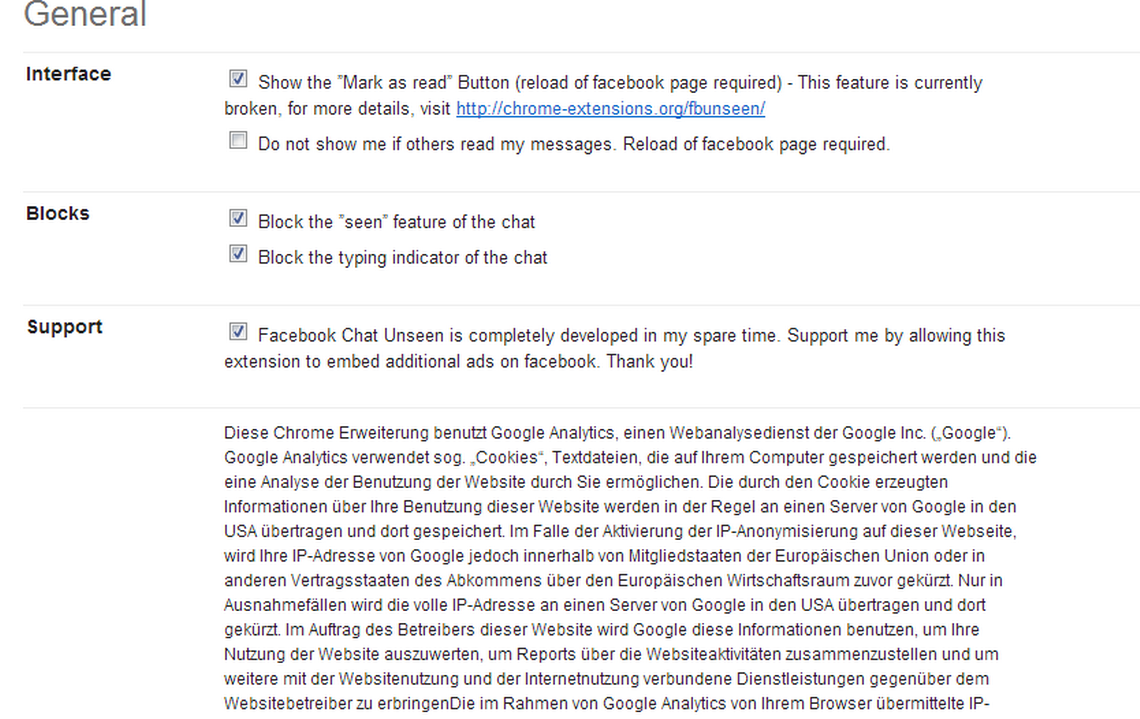The height and width of the screenshot is (719, 1140).
Task: Select the "Blocks" section label
Action: [57, 213]
